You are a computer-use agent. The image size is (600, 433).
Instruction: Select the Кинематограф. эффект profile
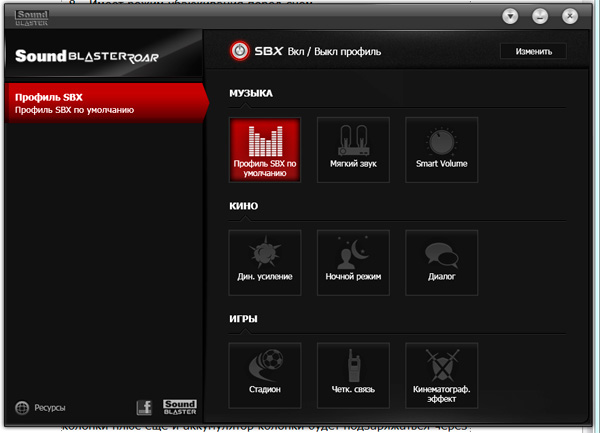pos(441,374)
